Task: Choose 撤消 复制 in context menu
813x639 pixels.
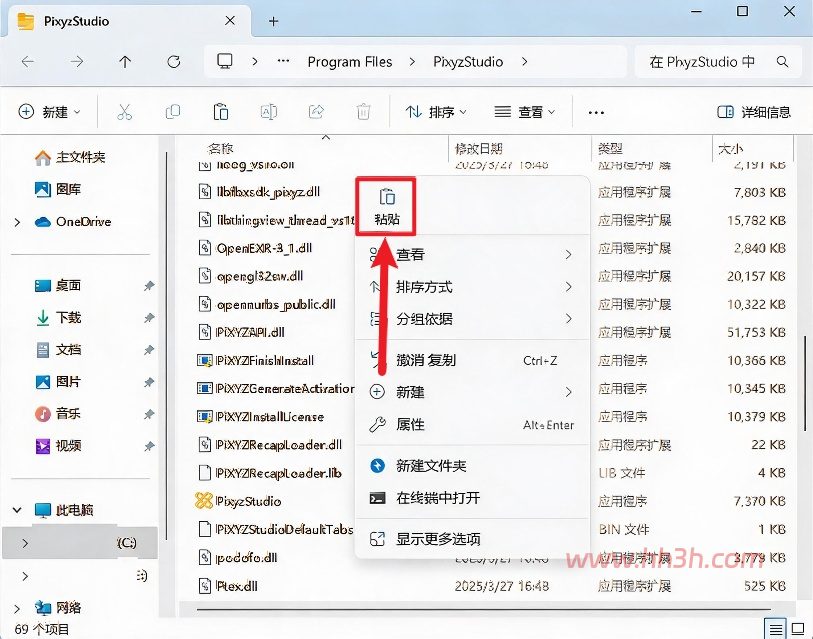Action: tap(472, 360)
